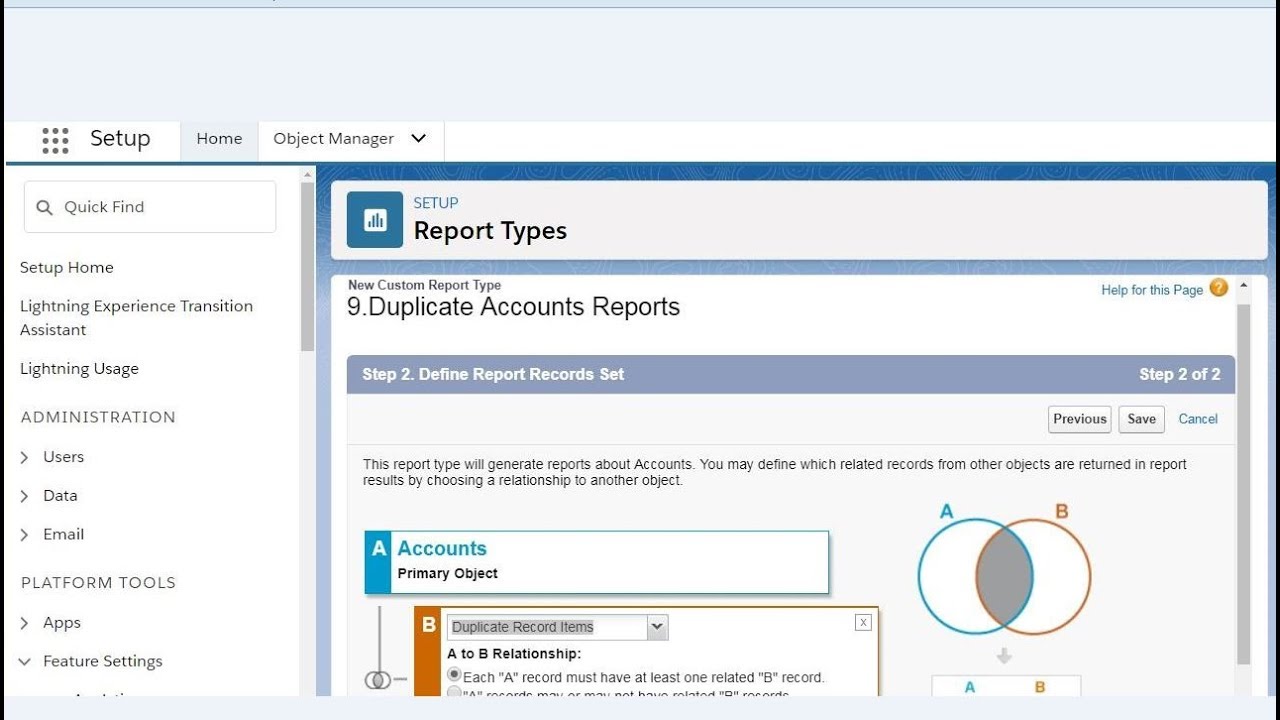Click the 'ADMINISTRATION' section label
The width and height of the screenshot is (1280, 720).
coord(98,418)
